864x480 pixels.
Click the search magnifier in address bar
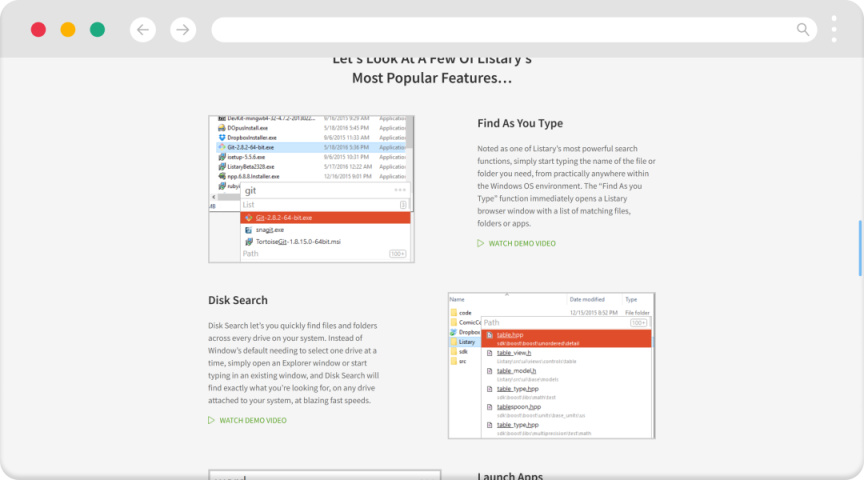point(803,30)
